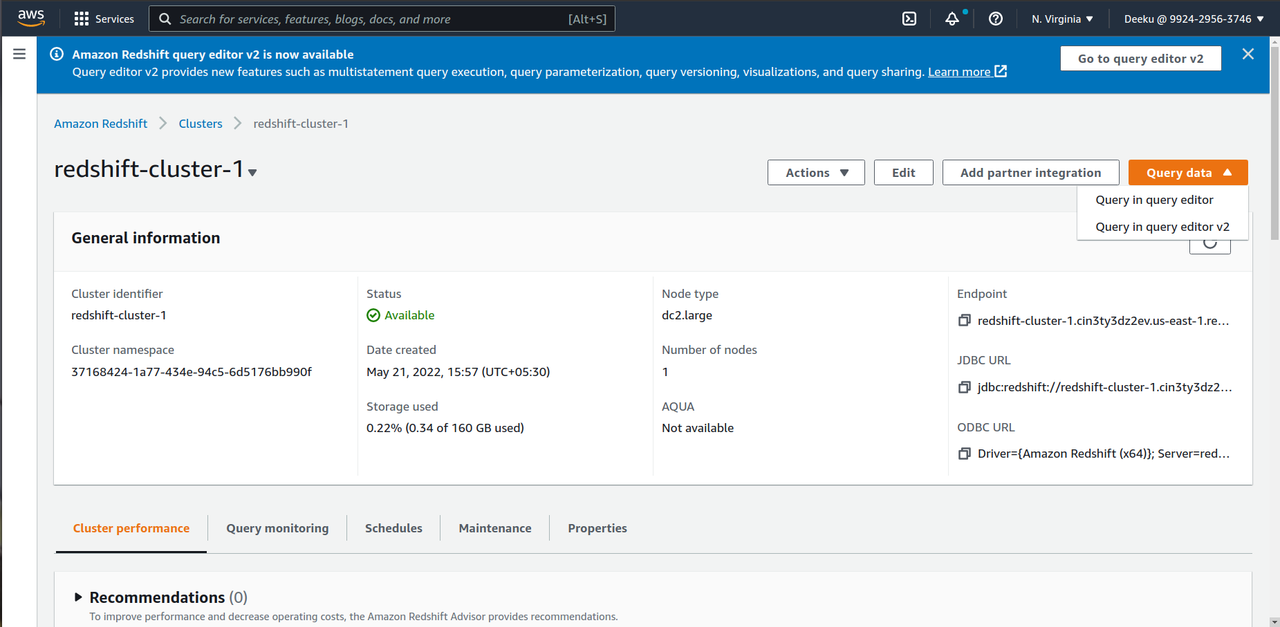The height and width of the screenshot is (627, 1280).
Task: Go to the Clusters breadcrumb
Action: pyautogui.click(x=200, y=124)
